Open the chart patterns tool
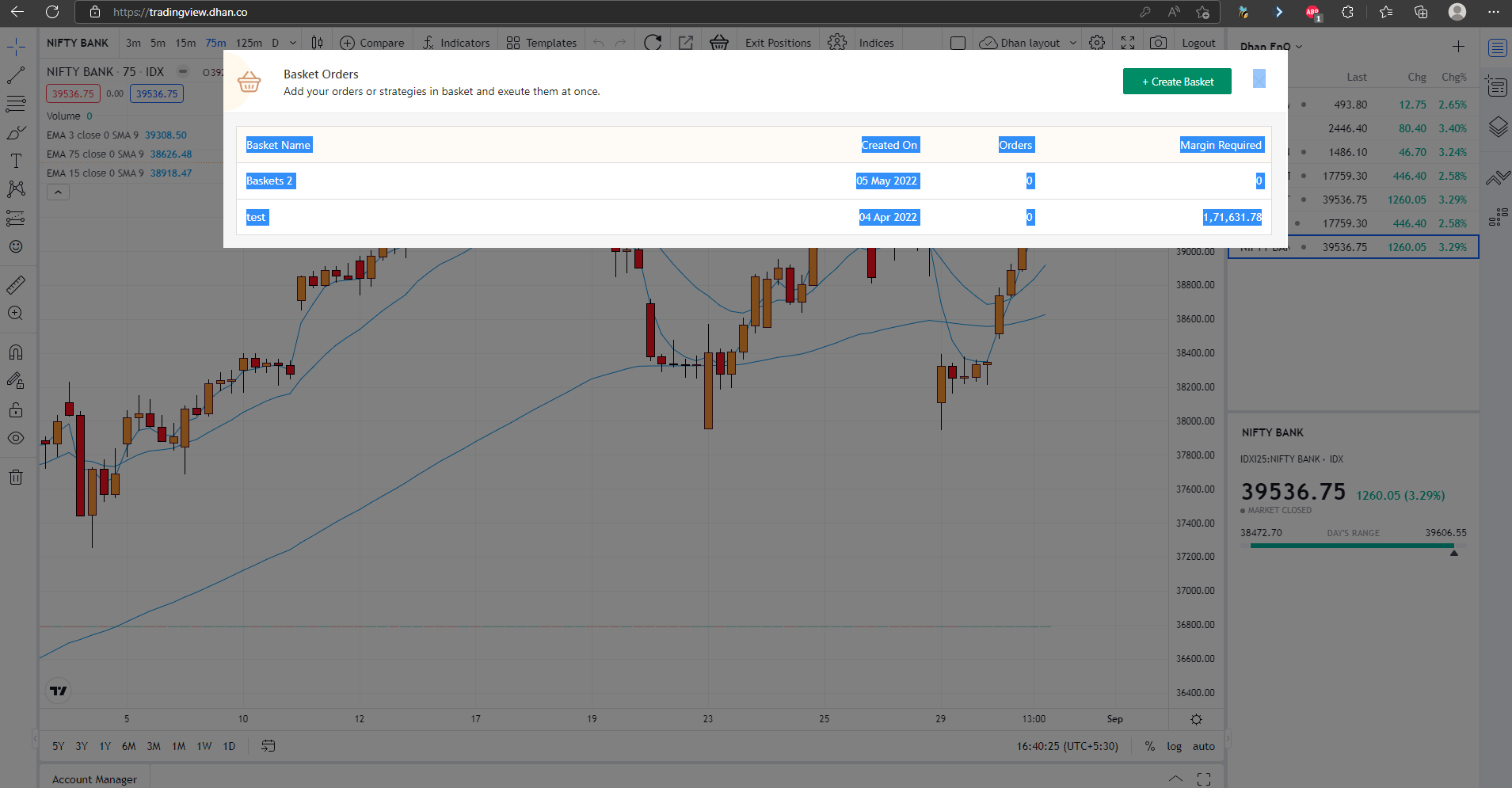Image resolution: width=1512 pixels, height=788 pixels. (16, 189)
